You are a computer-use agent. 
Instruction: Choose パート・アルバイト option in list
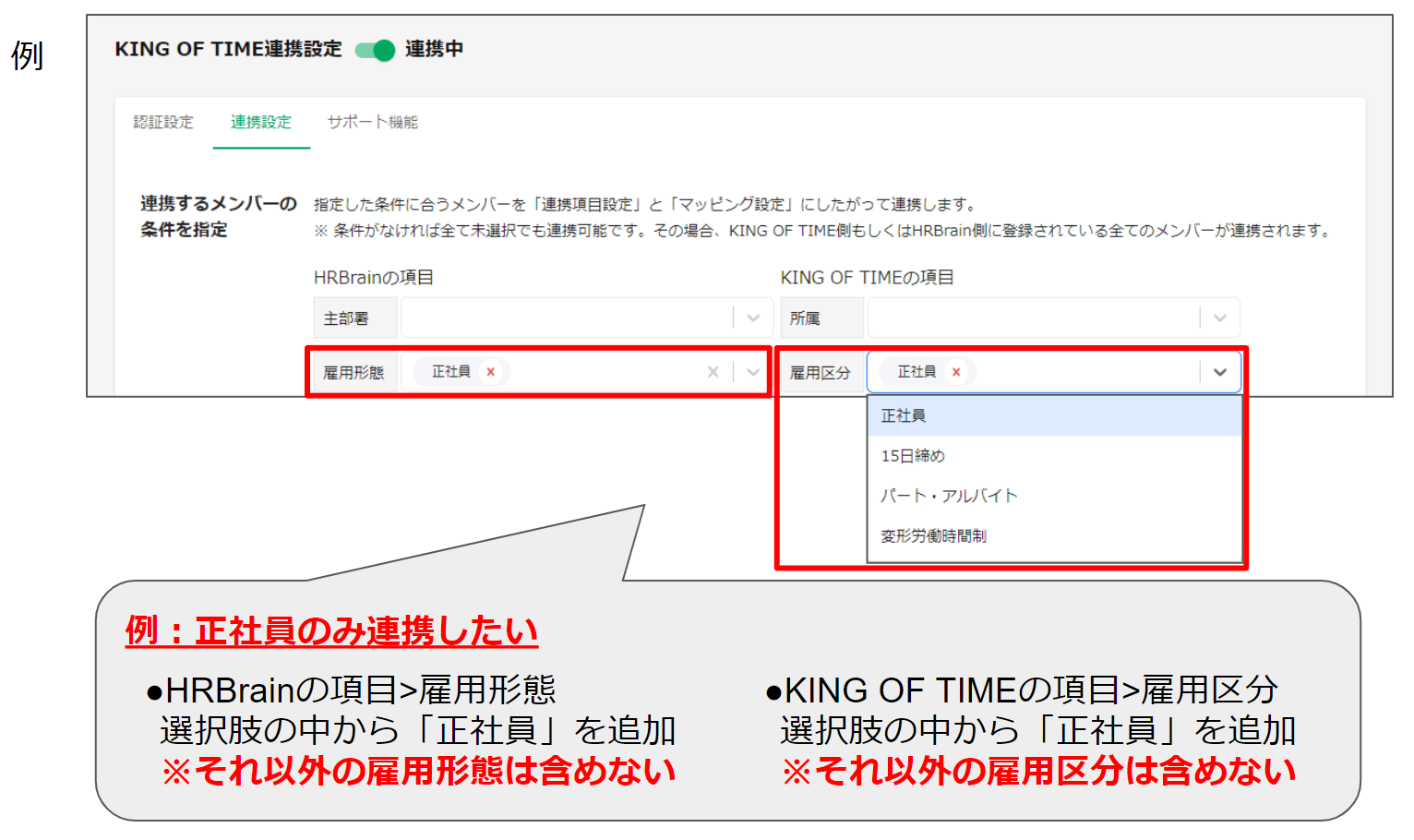click(1055, 496)
